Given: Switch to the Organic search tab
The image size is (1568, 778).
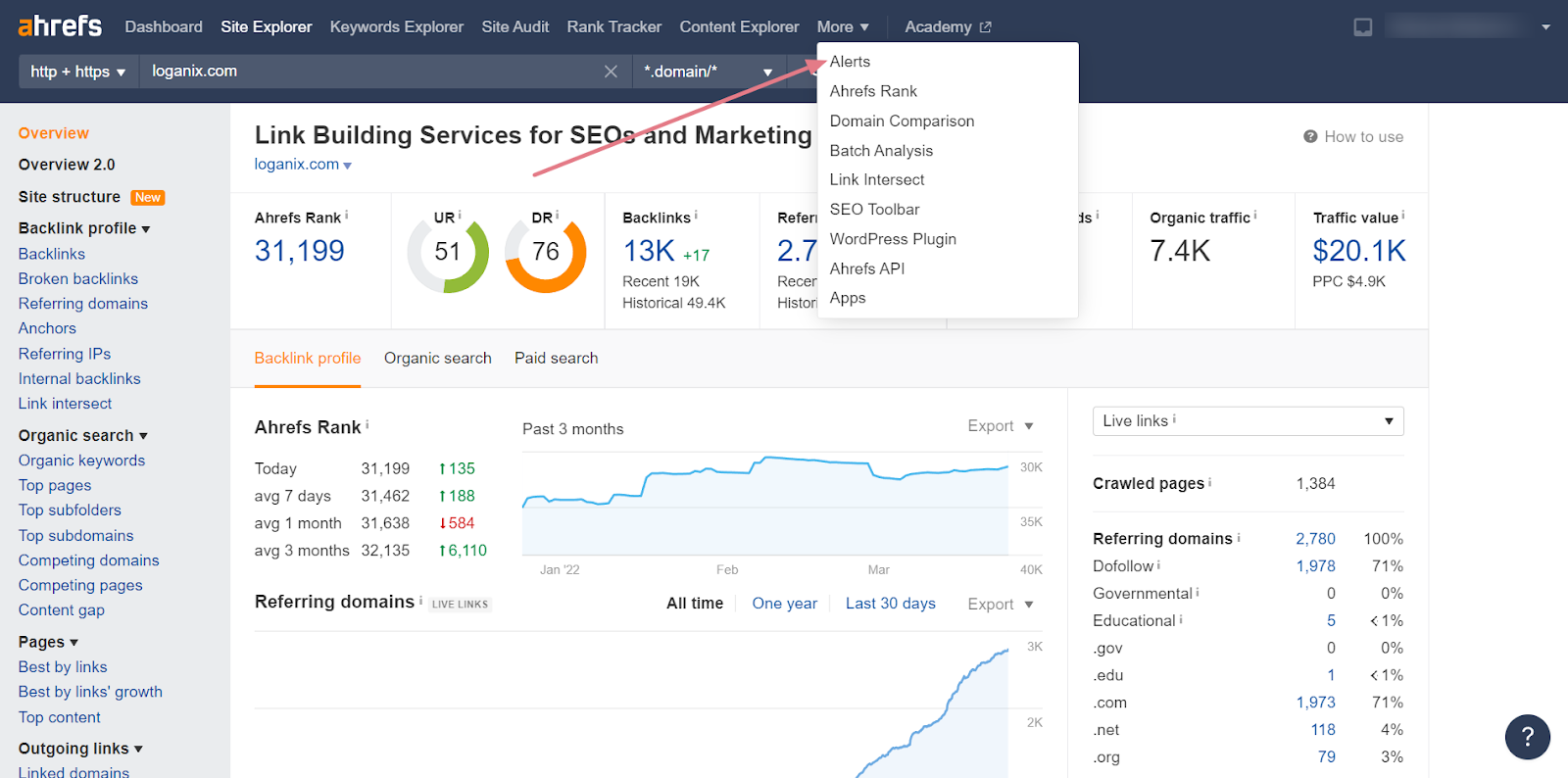Looking at the screenshot, I should (438, 359).
